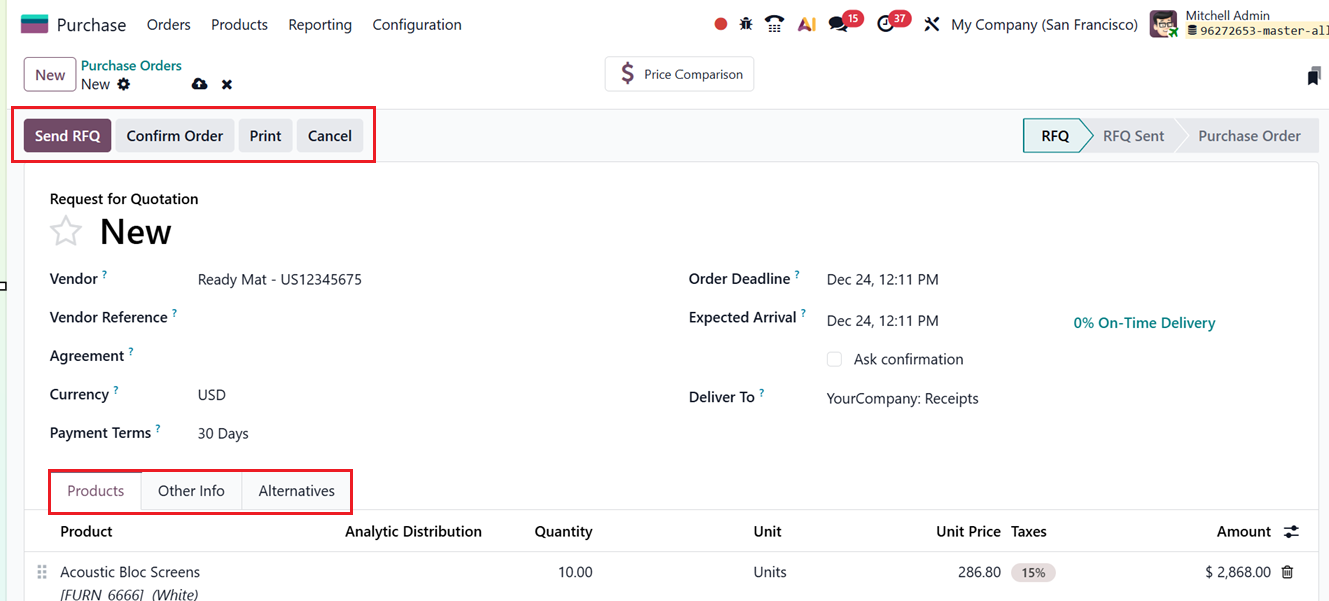Open the Messages conversation icon

pos(838,23)
